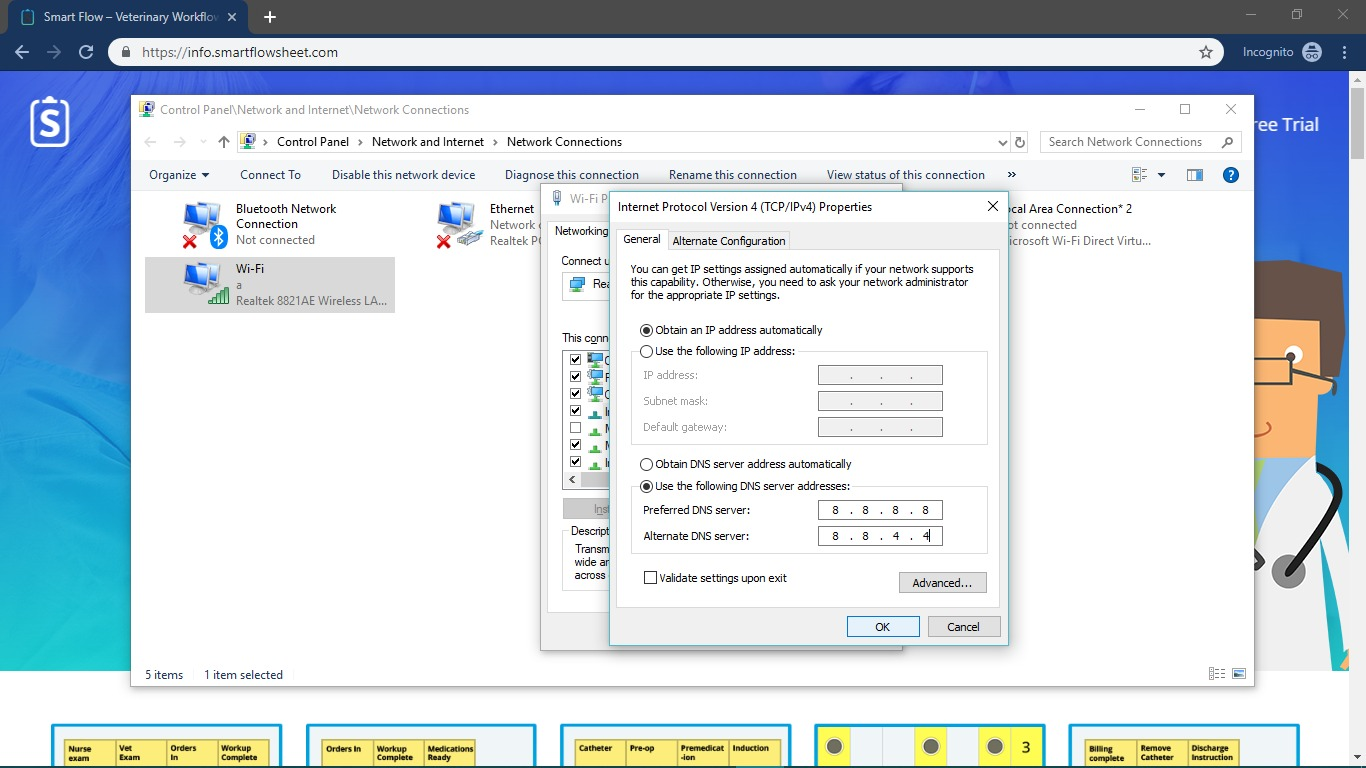1366x768 pixels.
Task: Open Chrome three-dot menu
Action: (x=1345, y=52)
